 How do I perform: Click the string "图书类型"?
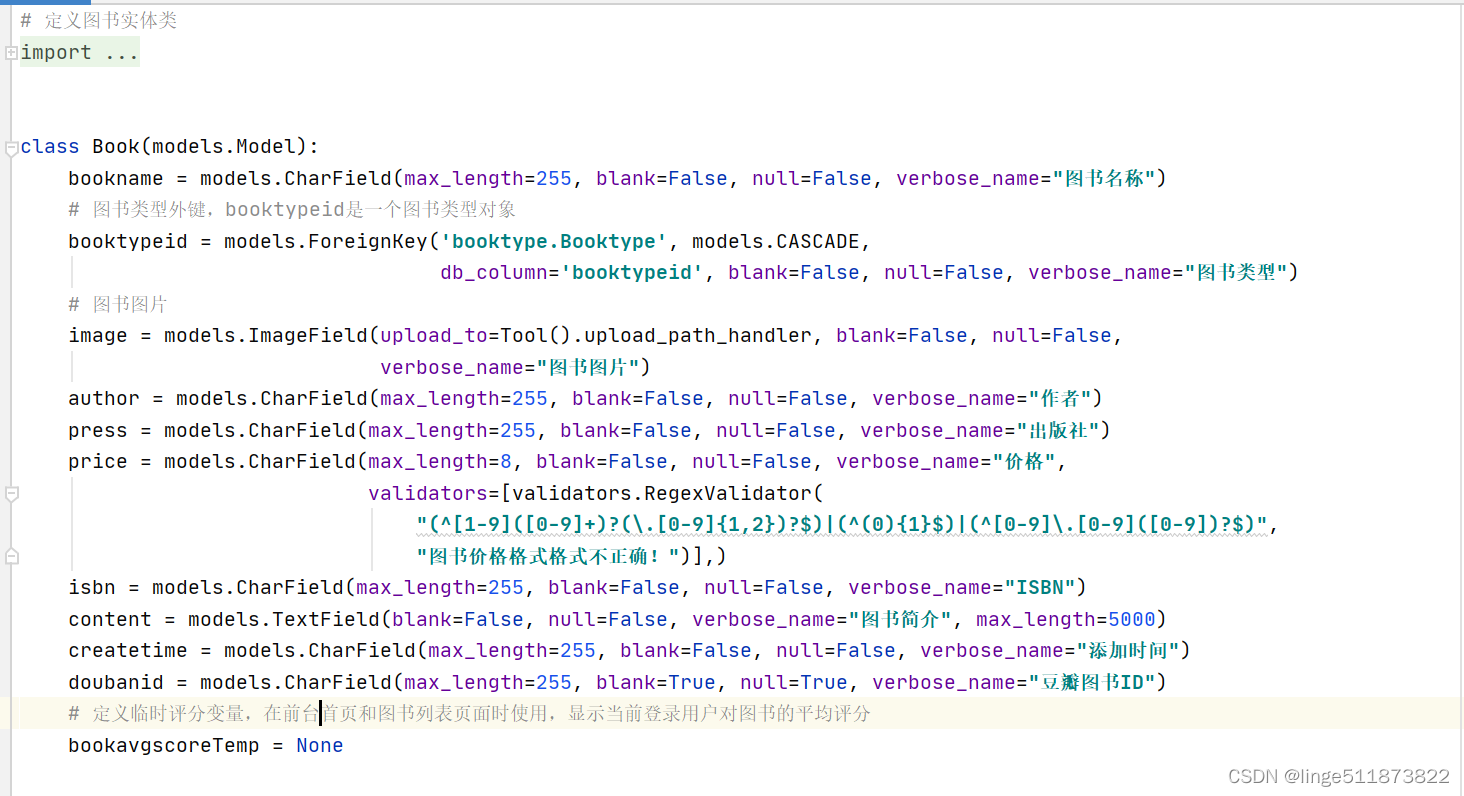[1236, 272]
